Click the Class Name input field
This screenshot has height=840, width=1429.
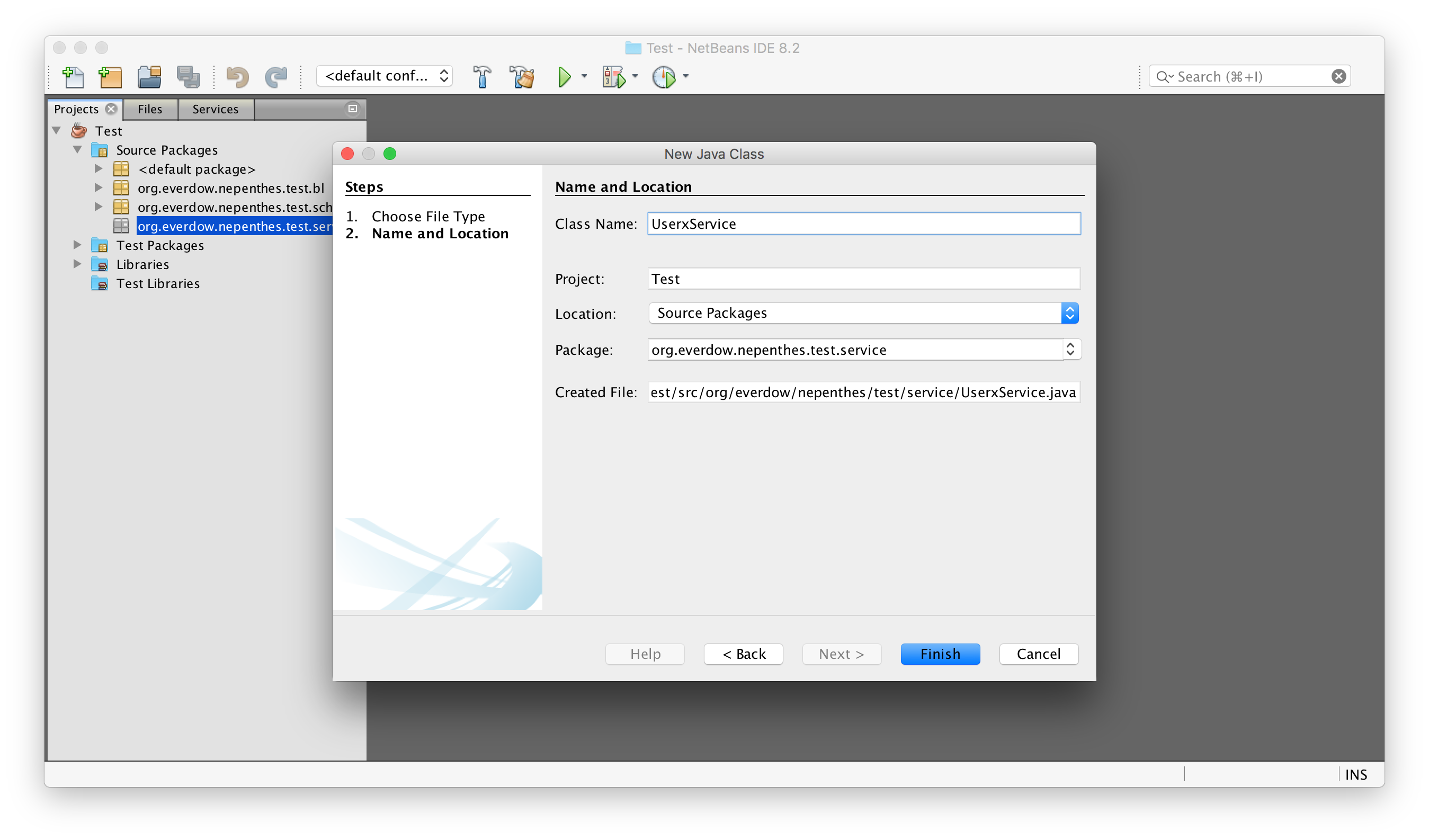pyautogui.click(x=864, y=224)
